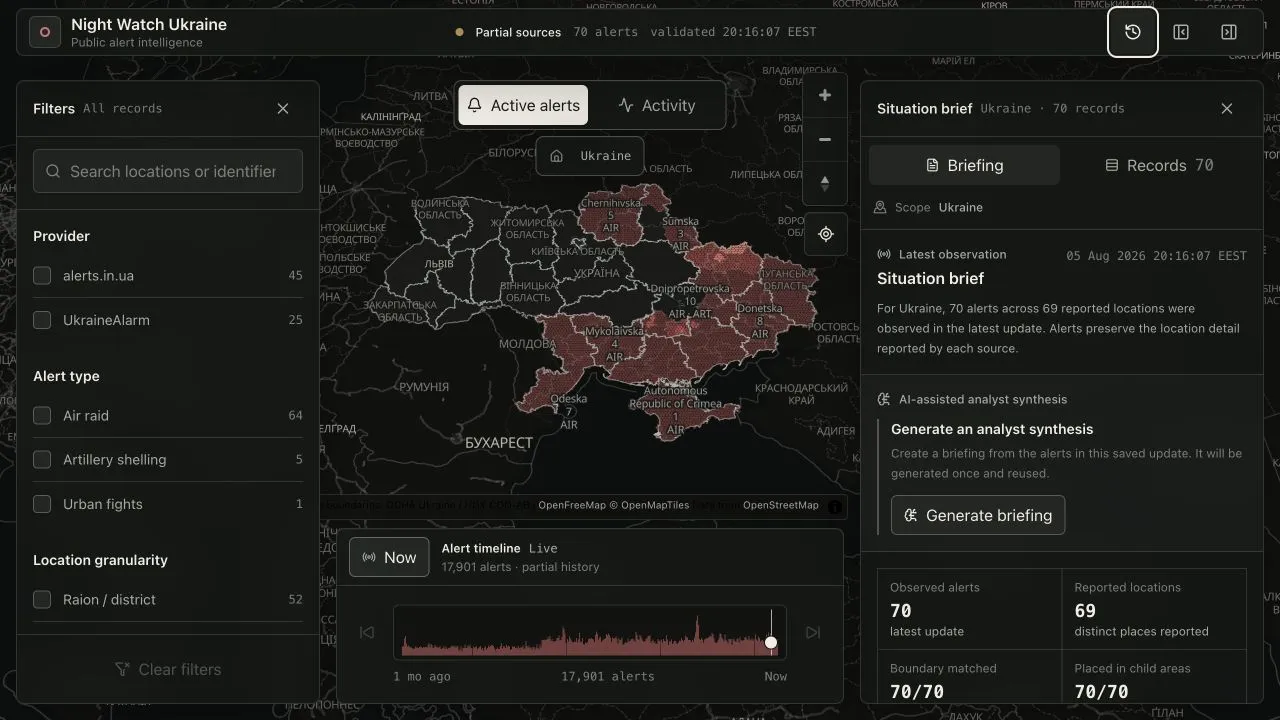Click the locate target icon on map
The height and width of the screenshot is (720, 1280).
point(826,234)
